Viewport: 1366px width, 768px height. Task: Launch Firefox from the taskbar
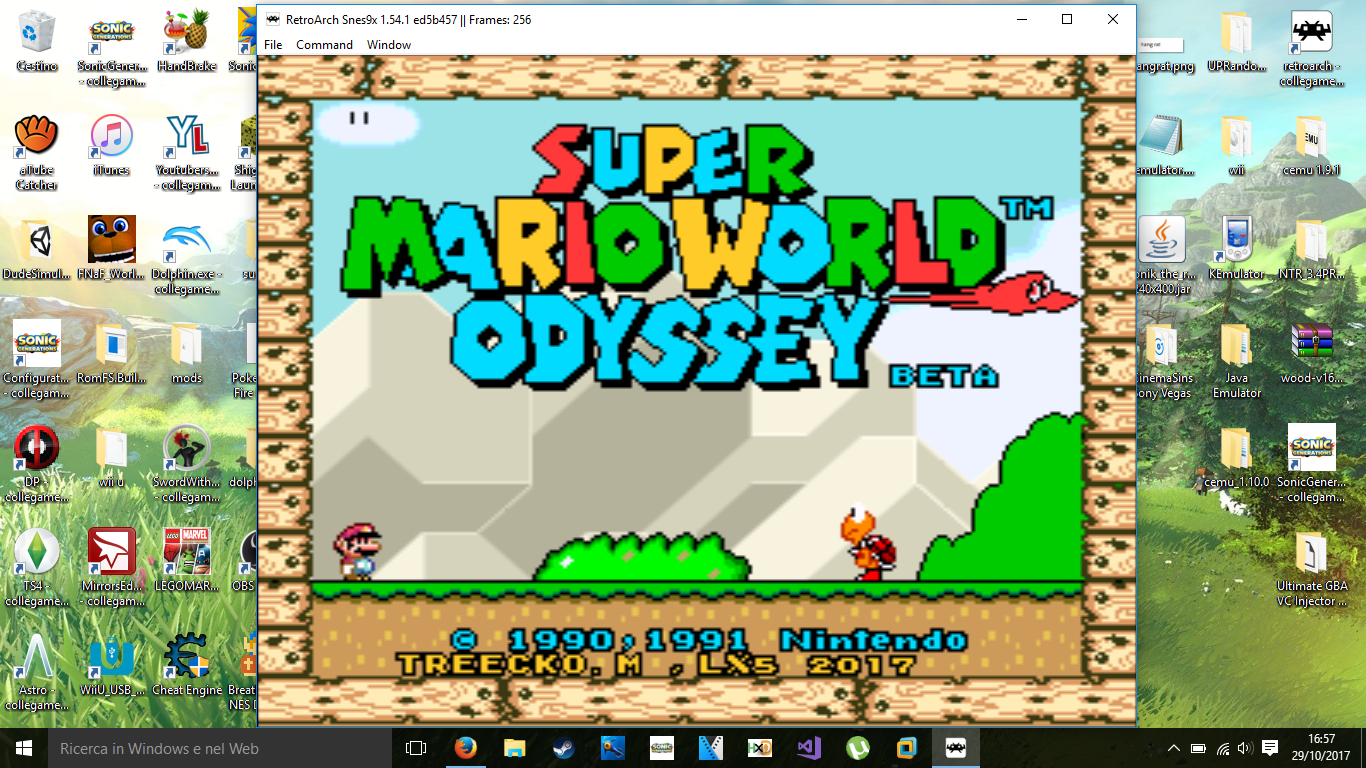pyautogui.click(x=465, y=748)
